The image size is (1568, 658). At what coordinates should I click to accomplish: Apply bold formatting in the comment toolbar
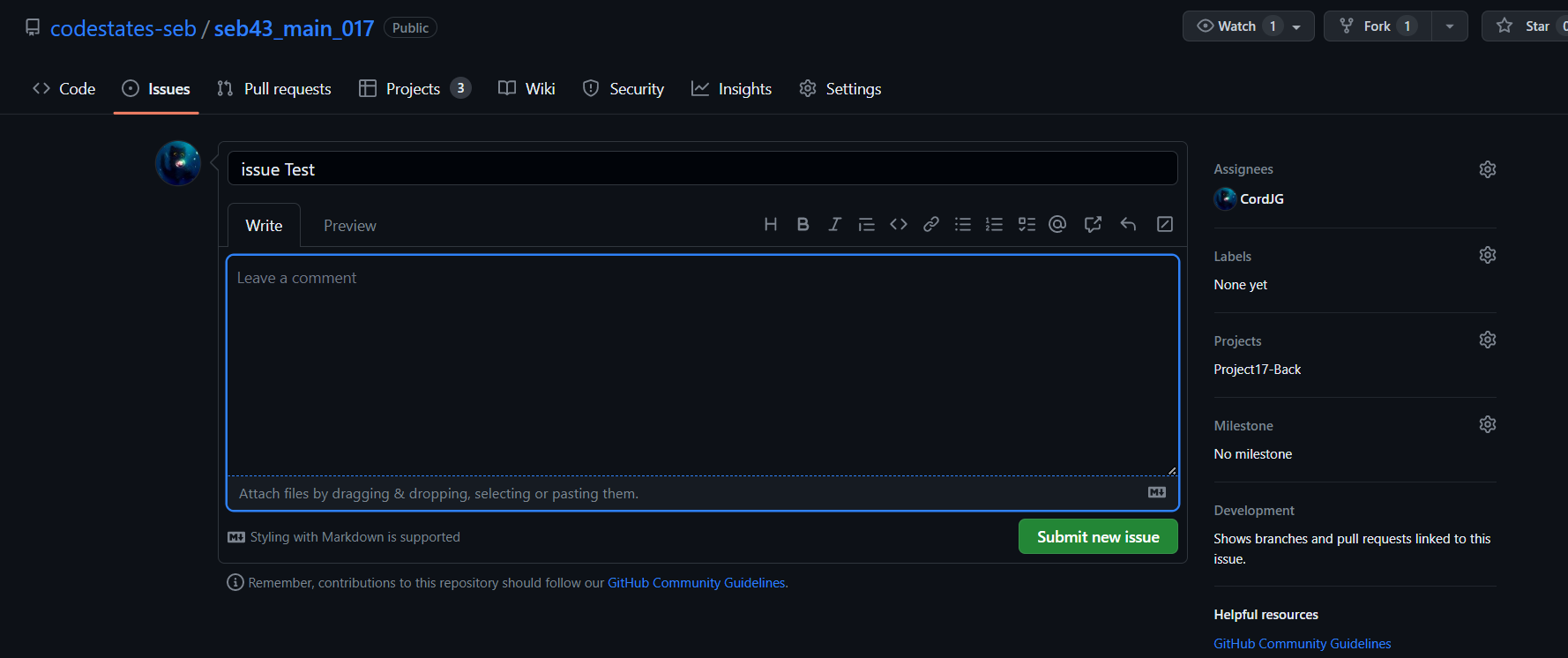803,224
